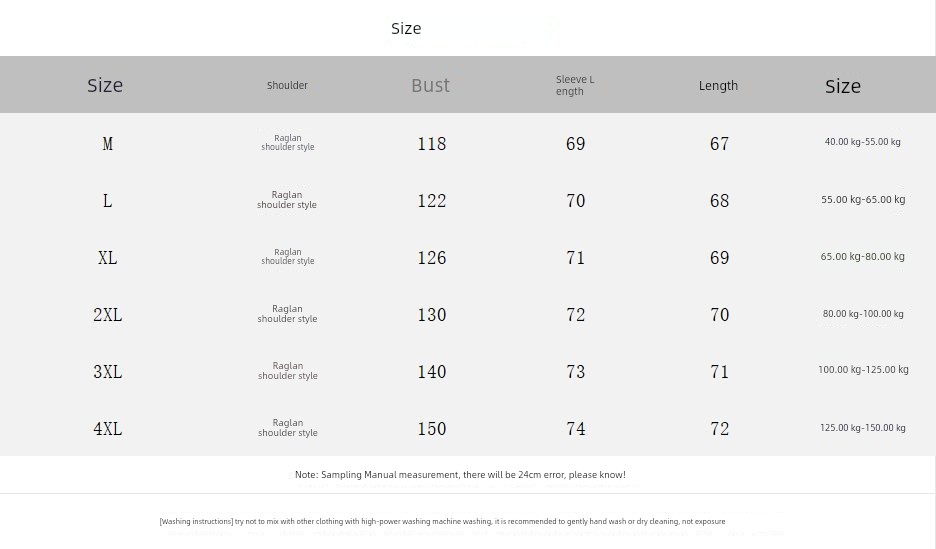Select the 80.00 kg-100.00 kg weight range
Image resolution: width=936 pixels, height=549 pixels.
click(x=863, y=313)
